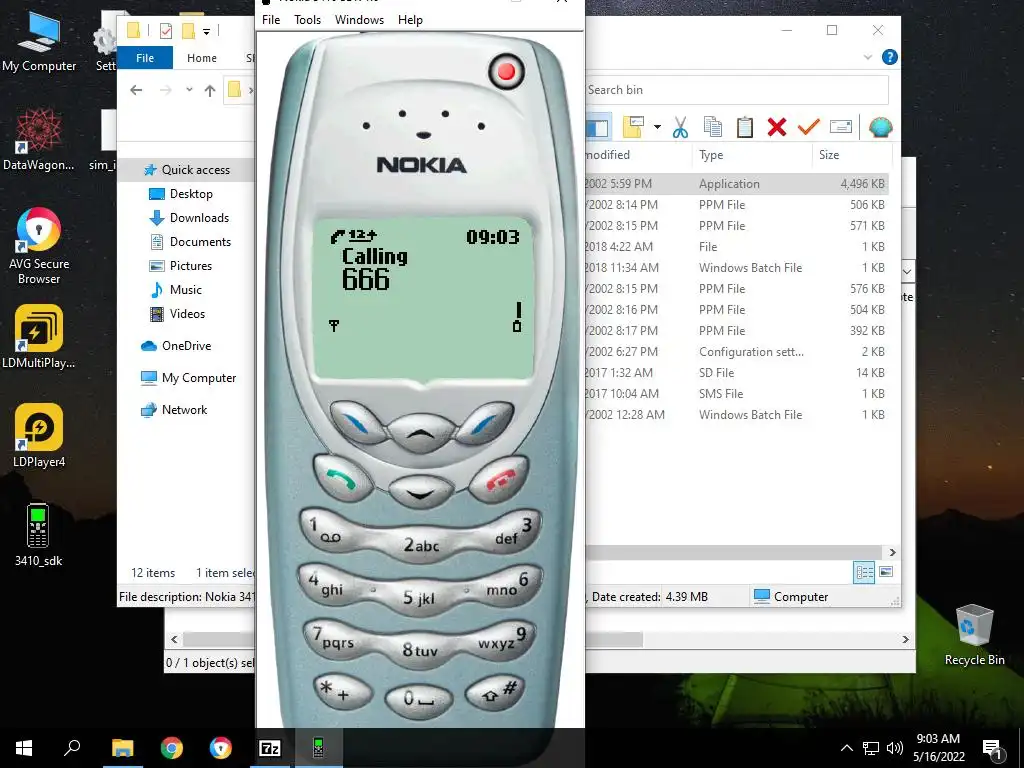Tap the 3def key
Viewport: 1024px width, 768px height.
click(514, 532)
